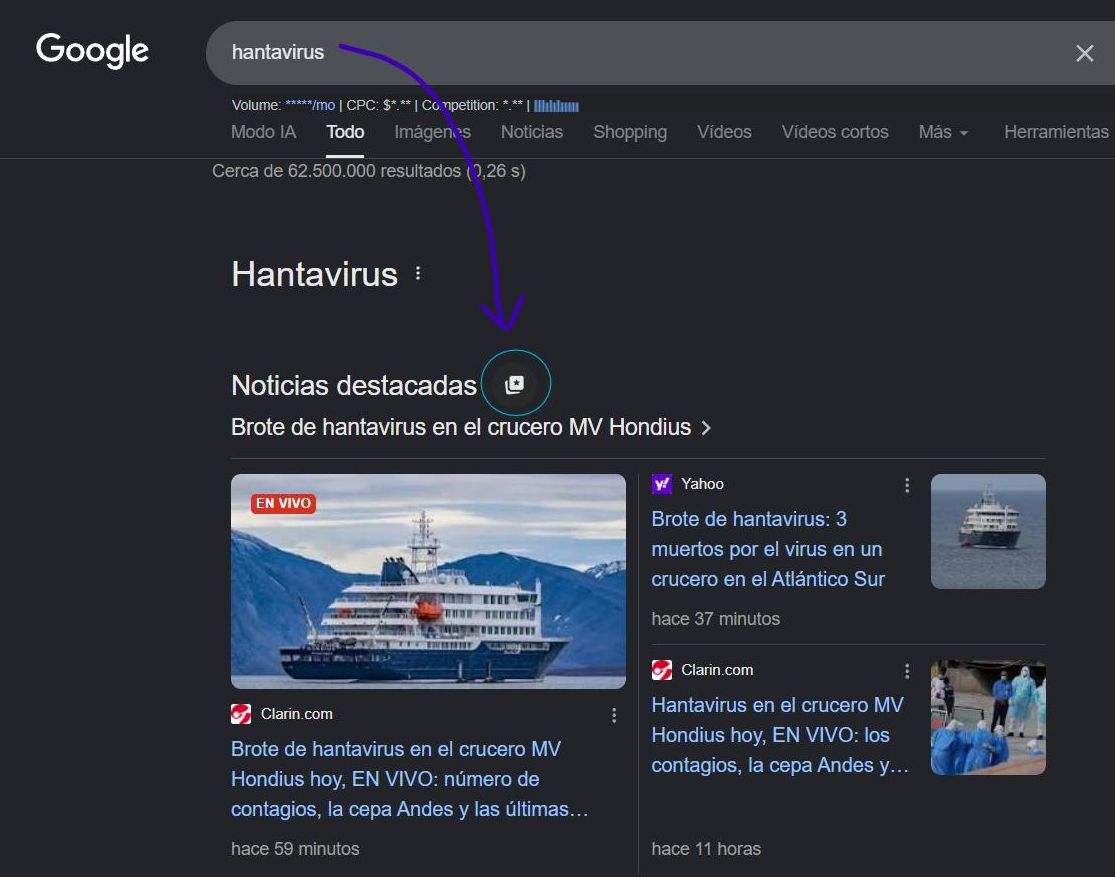Open the Herramientas search tools
The image size is (1115, 877).
[1056, 132]
